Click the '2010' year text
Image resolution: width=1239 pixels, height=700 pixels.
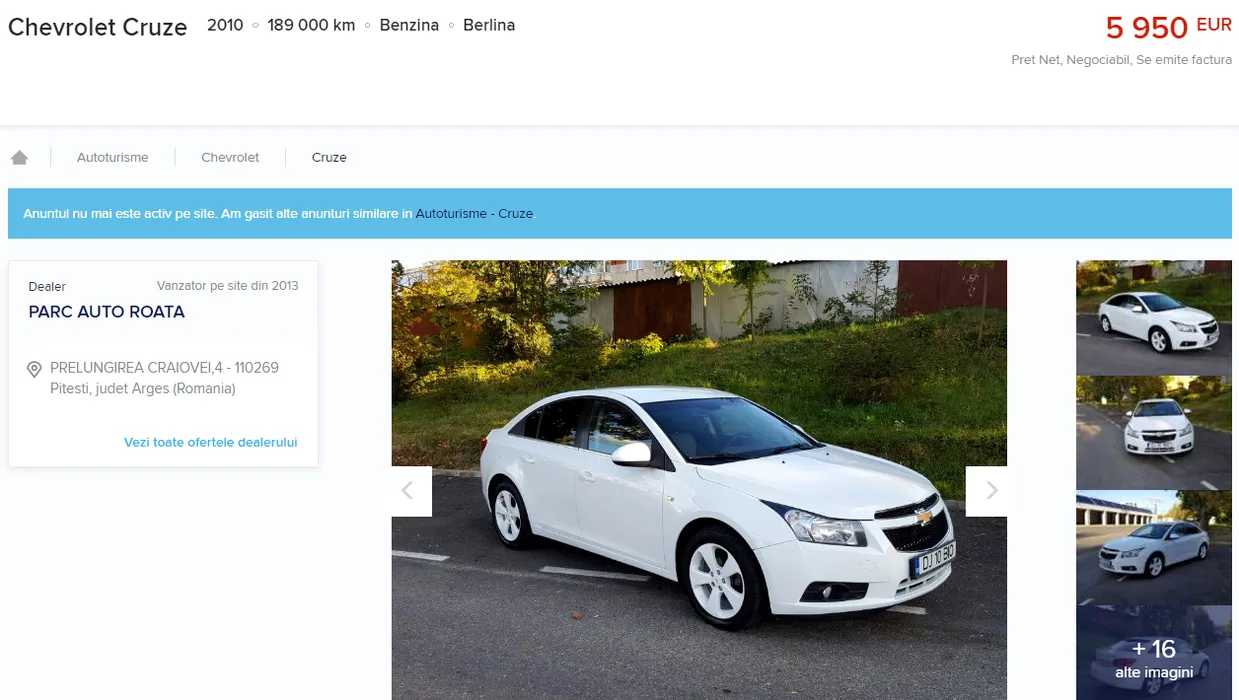pos(225,25)
